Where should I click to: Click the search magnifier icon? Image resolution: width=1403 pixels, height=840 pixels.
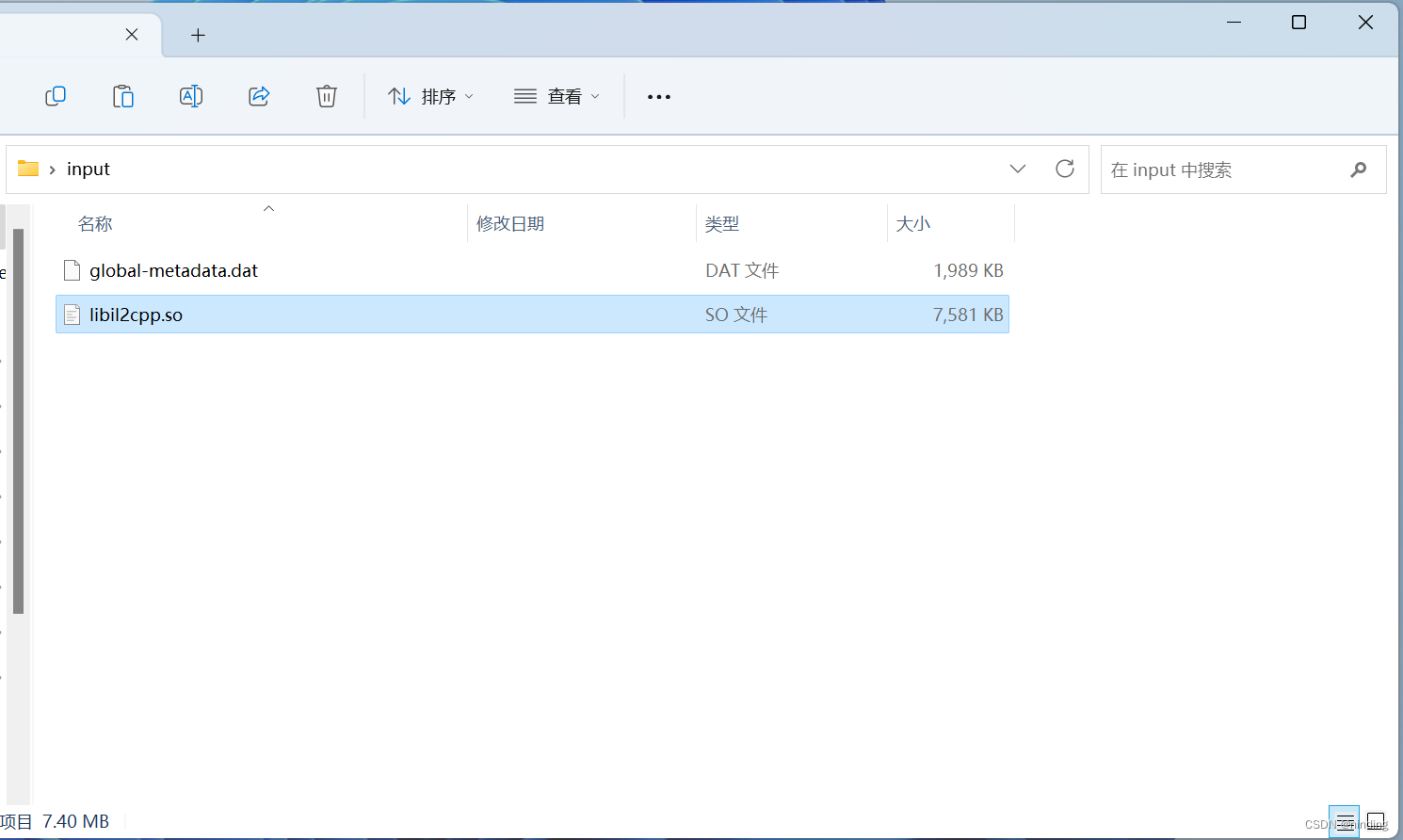coord(1358,170)
